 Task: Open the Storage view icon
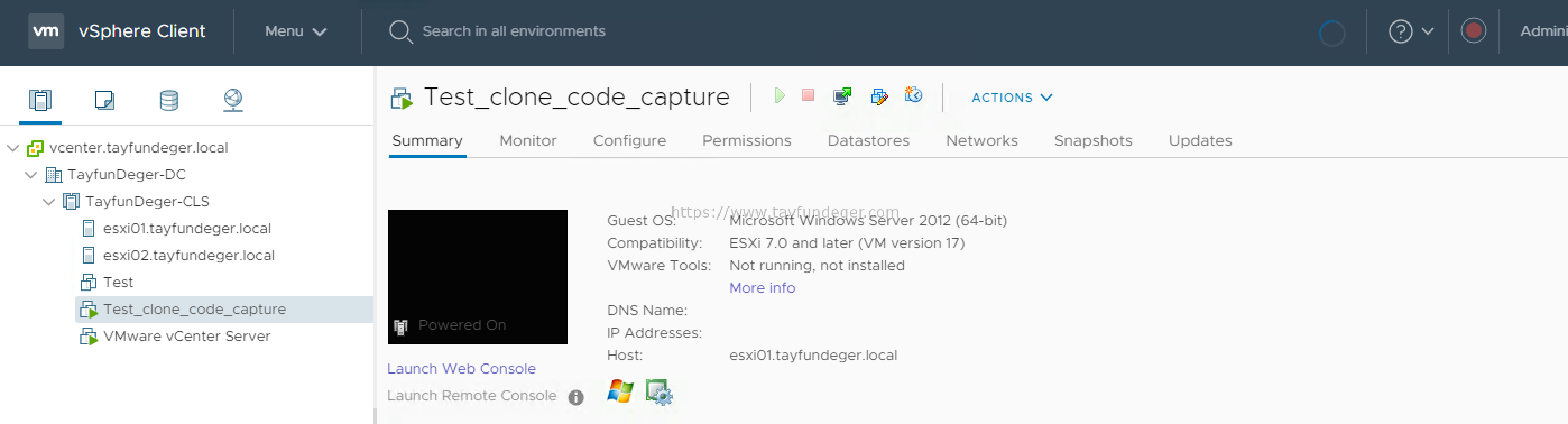(169, 100)
